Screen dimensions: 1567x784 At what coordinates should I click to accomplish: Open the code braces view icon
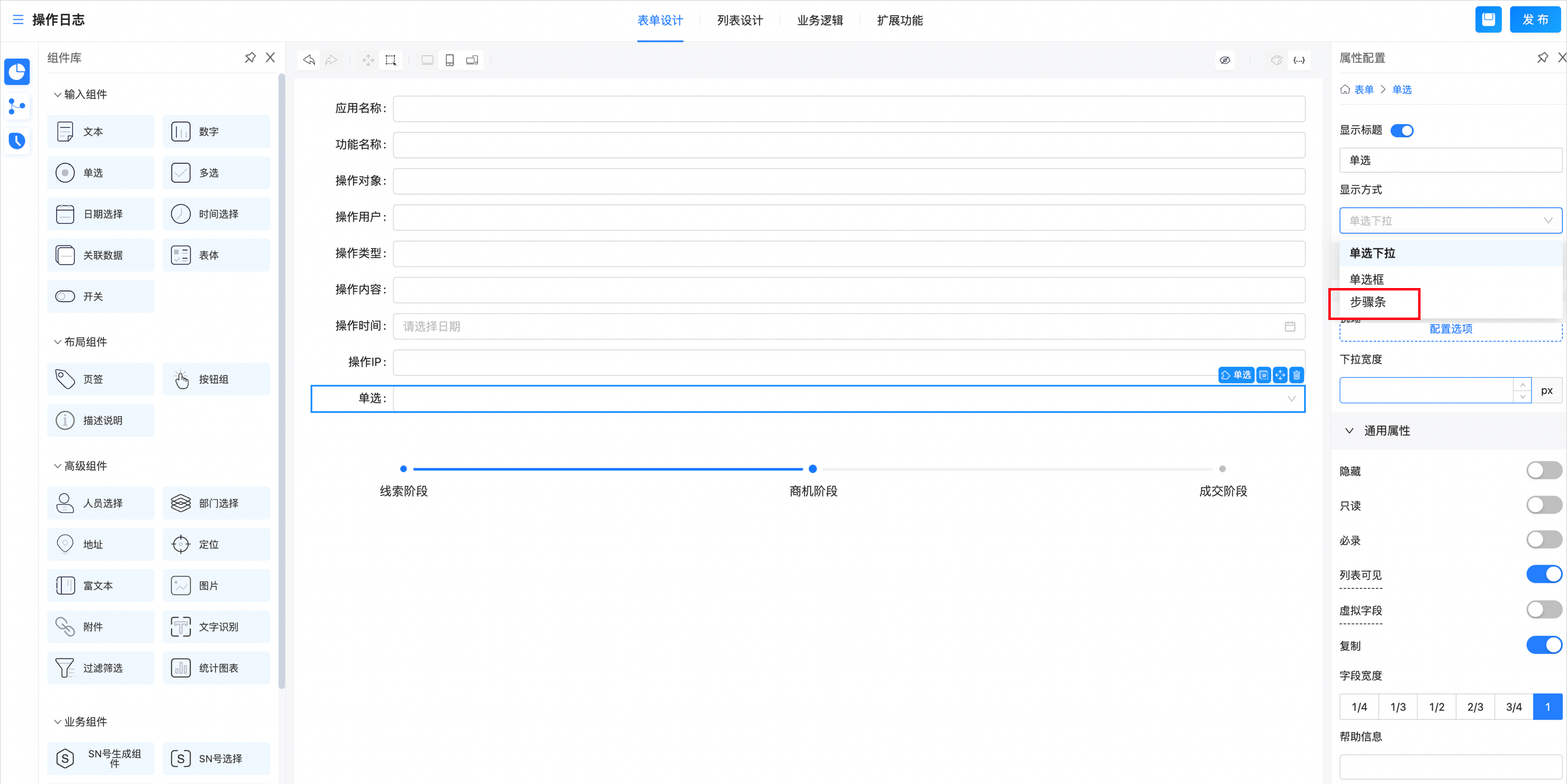(x=1299, y=60)
